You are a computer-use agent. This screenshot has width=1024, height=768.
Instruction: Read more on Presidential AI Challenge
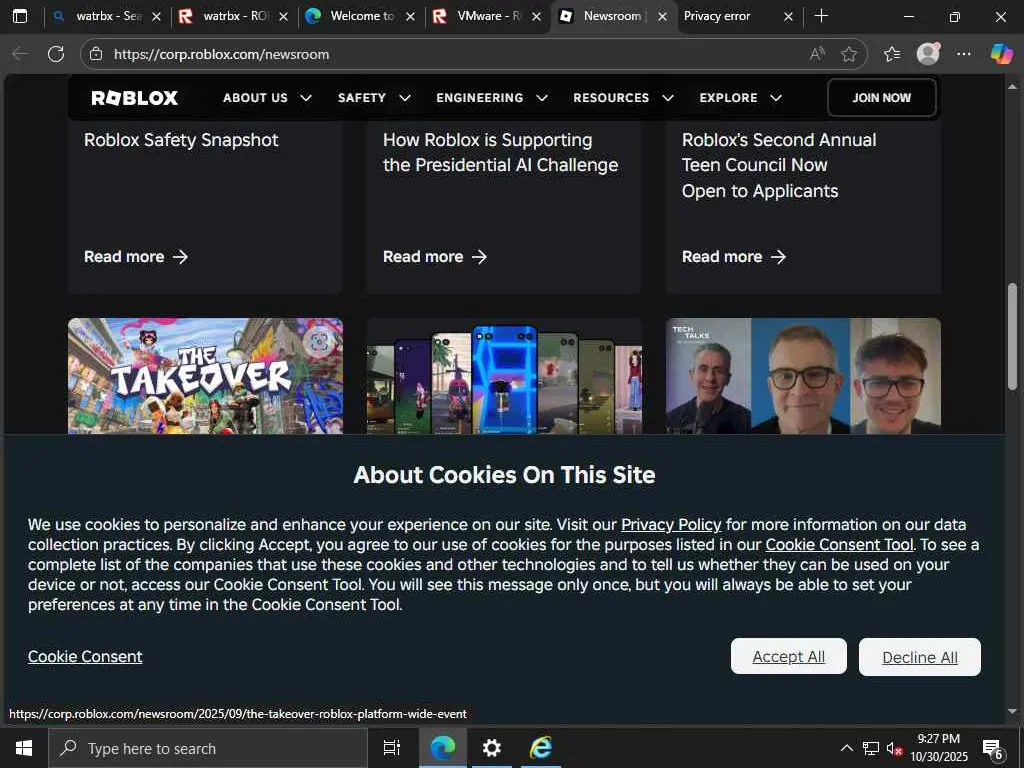click(435, 257)
